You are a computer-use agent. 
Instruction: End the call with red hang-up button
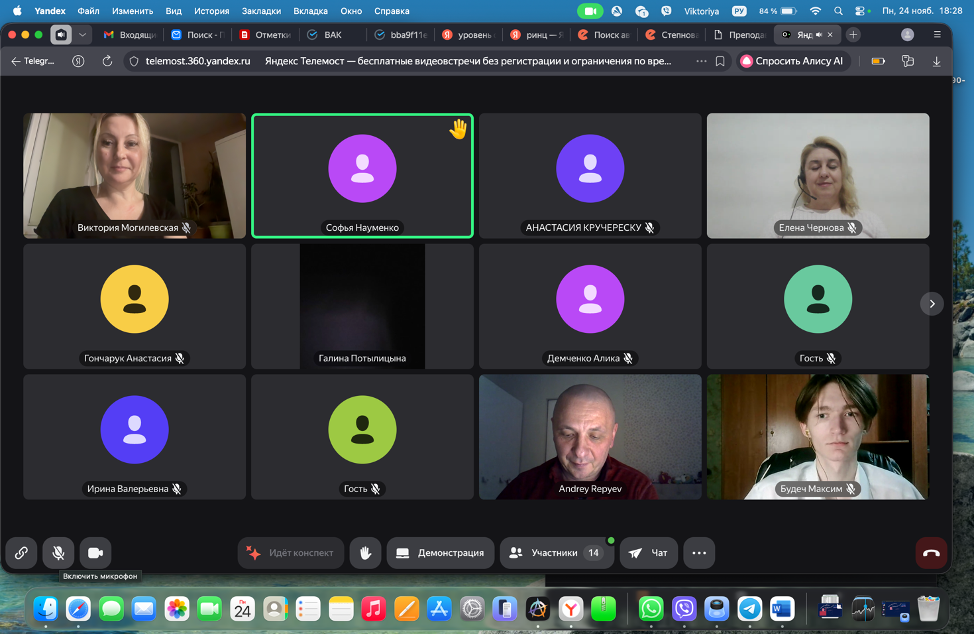(x=931, y=552)
